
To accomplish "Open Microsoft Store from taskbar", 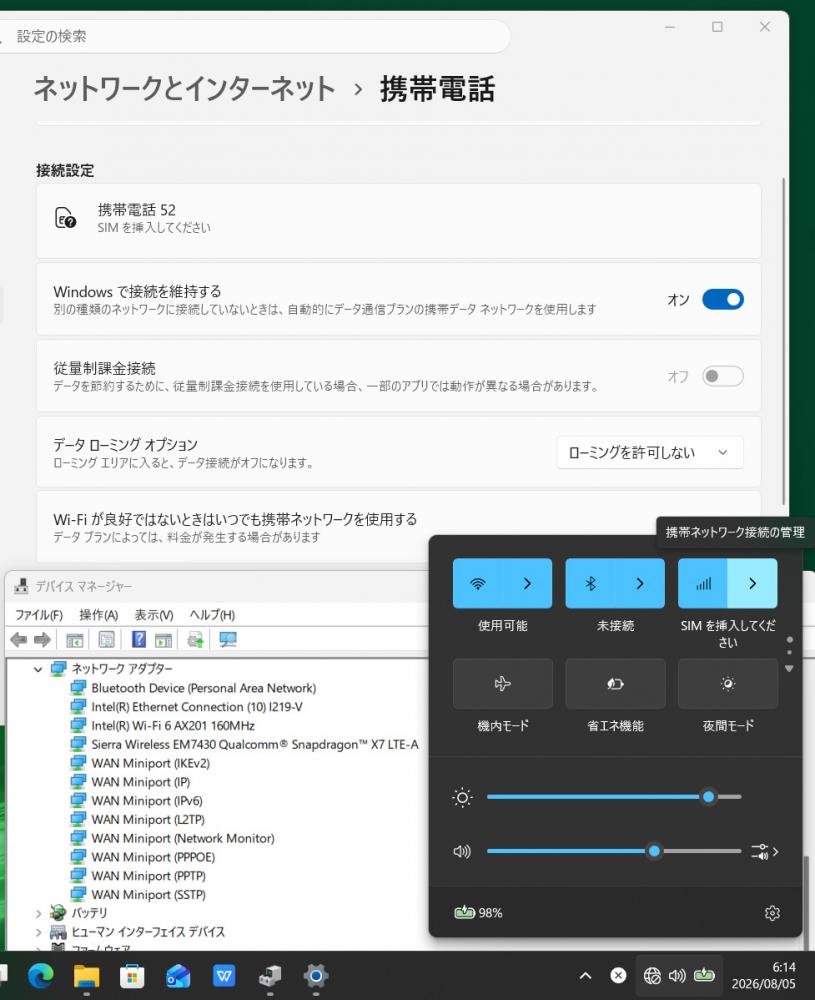I will (x=133, y=976).
